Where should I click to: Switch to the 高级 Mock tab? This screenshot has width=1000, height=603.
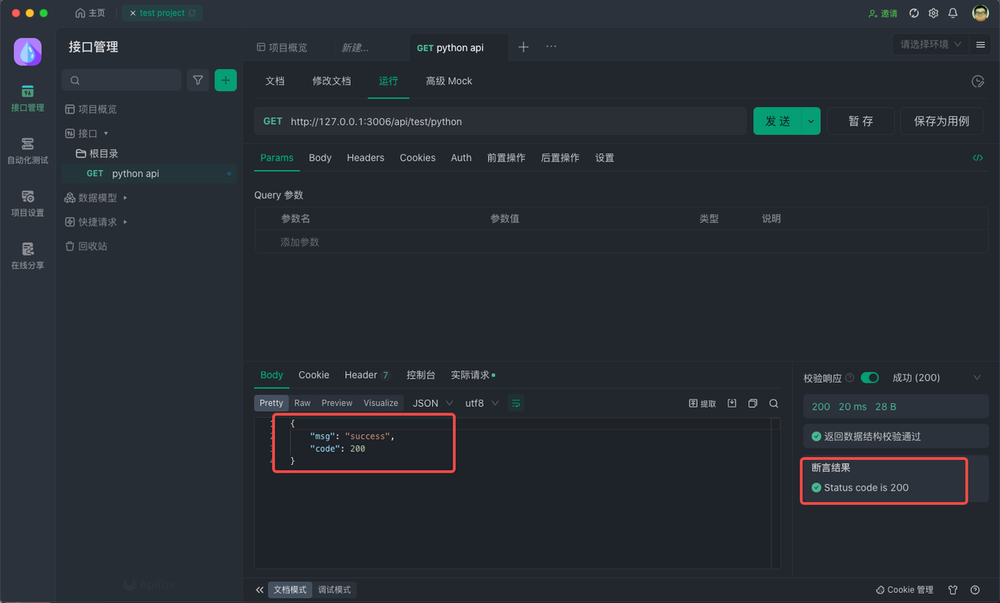(447, 82)
